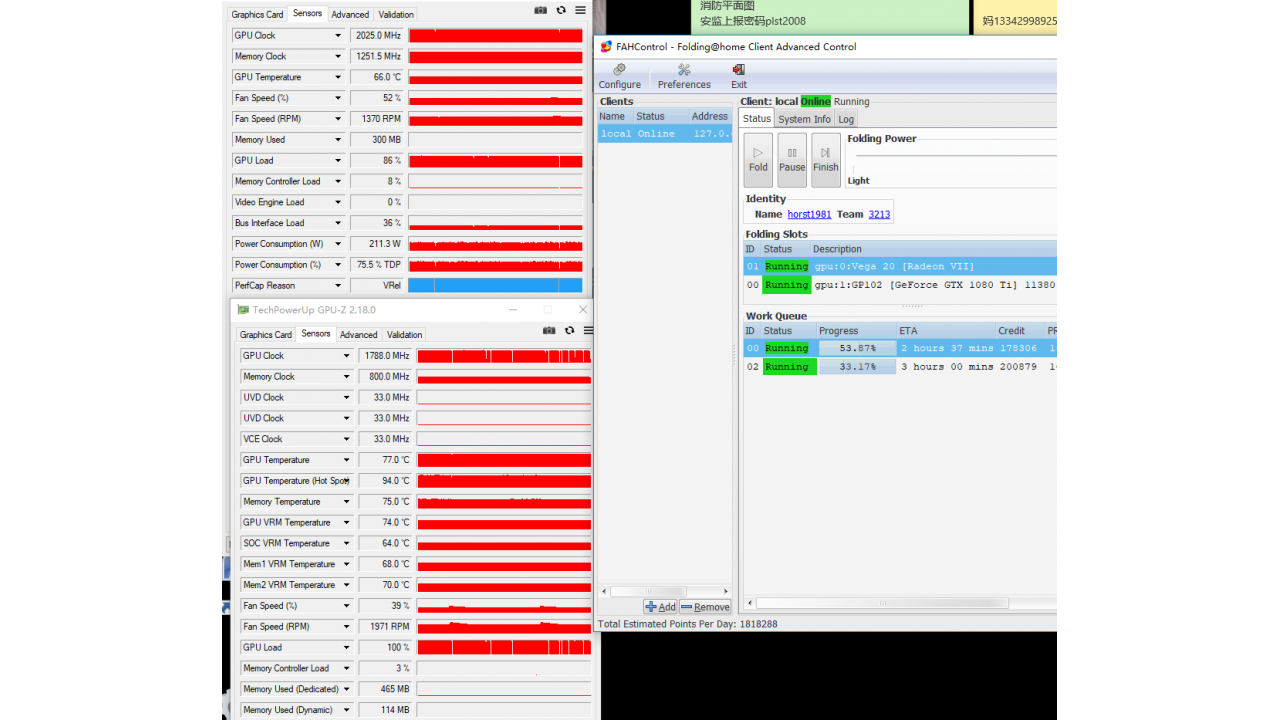Image resolution: width=1280 pixels, height=720 pixels.
Task: Open the Log tab in FAHControl
Action: coord(846,119)
